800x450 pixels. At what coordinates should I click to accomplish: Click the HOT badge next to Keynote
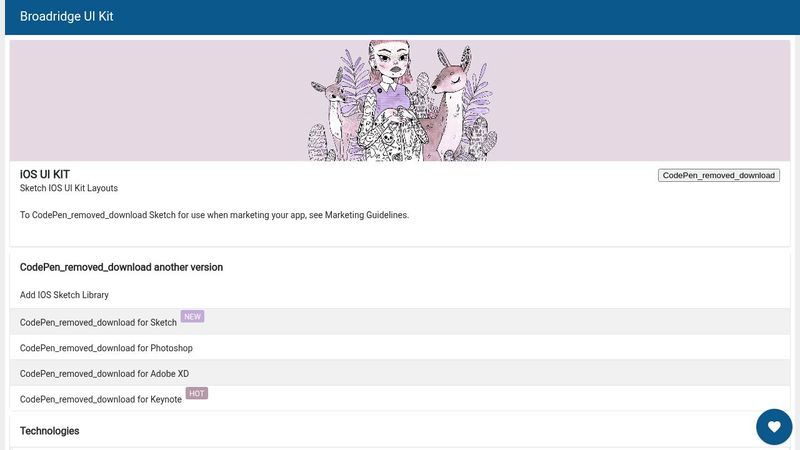(x=196, y=393)
